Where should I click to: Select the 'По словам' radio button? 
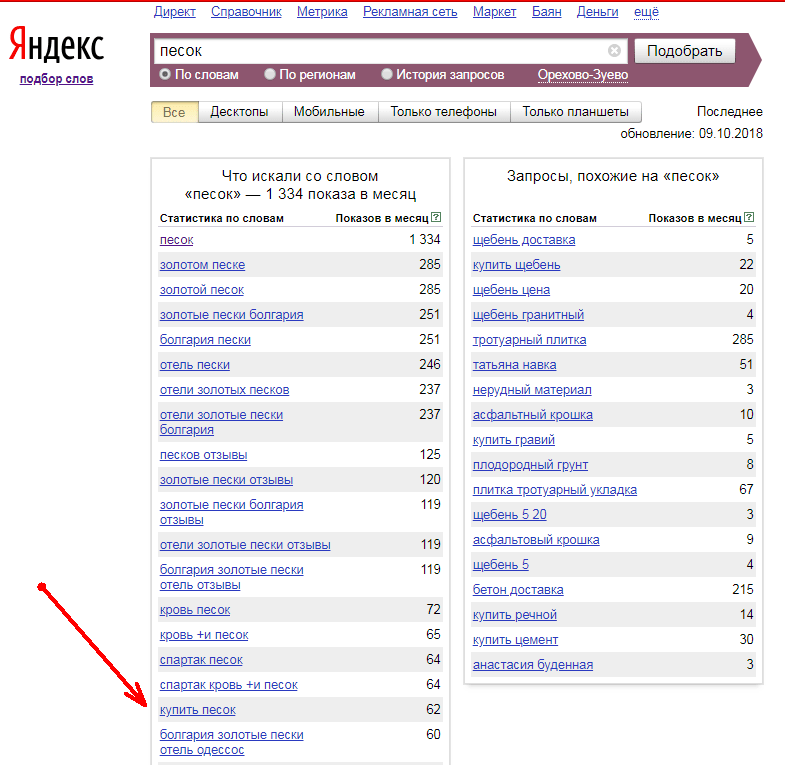(165, 74)
